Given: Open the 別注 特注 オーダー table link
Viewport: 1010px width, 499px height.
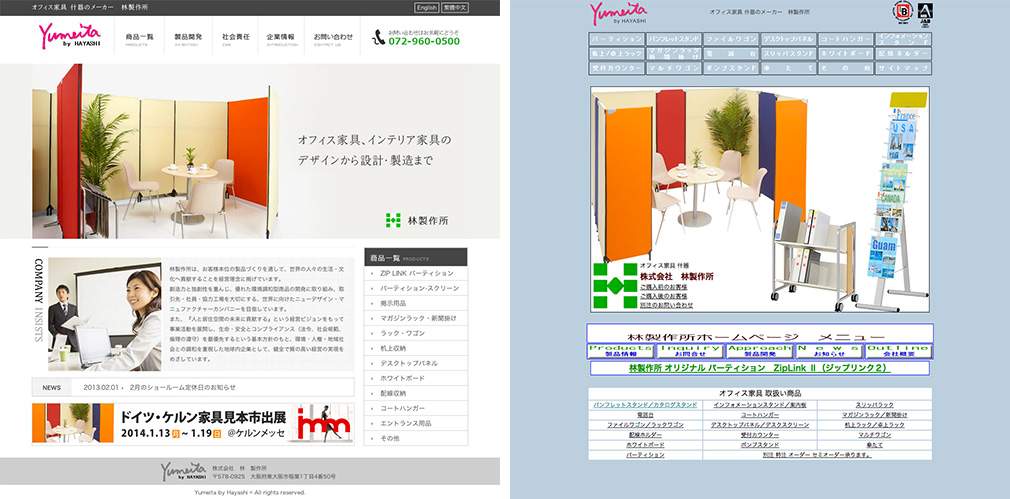Looking at the screenshot, I should (x=817, y=455).
